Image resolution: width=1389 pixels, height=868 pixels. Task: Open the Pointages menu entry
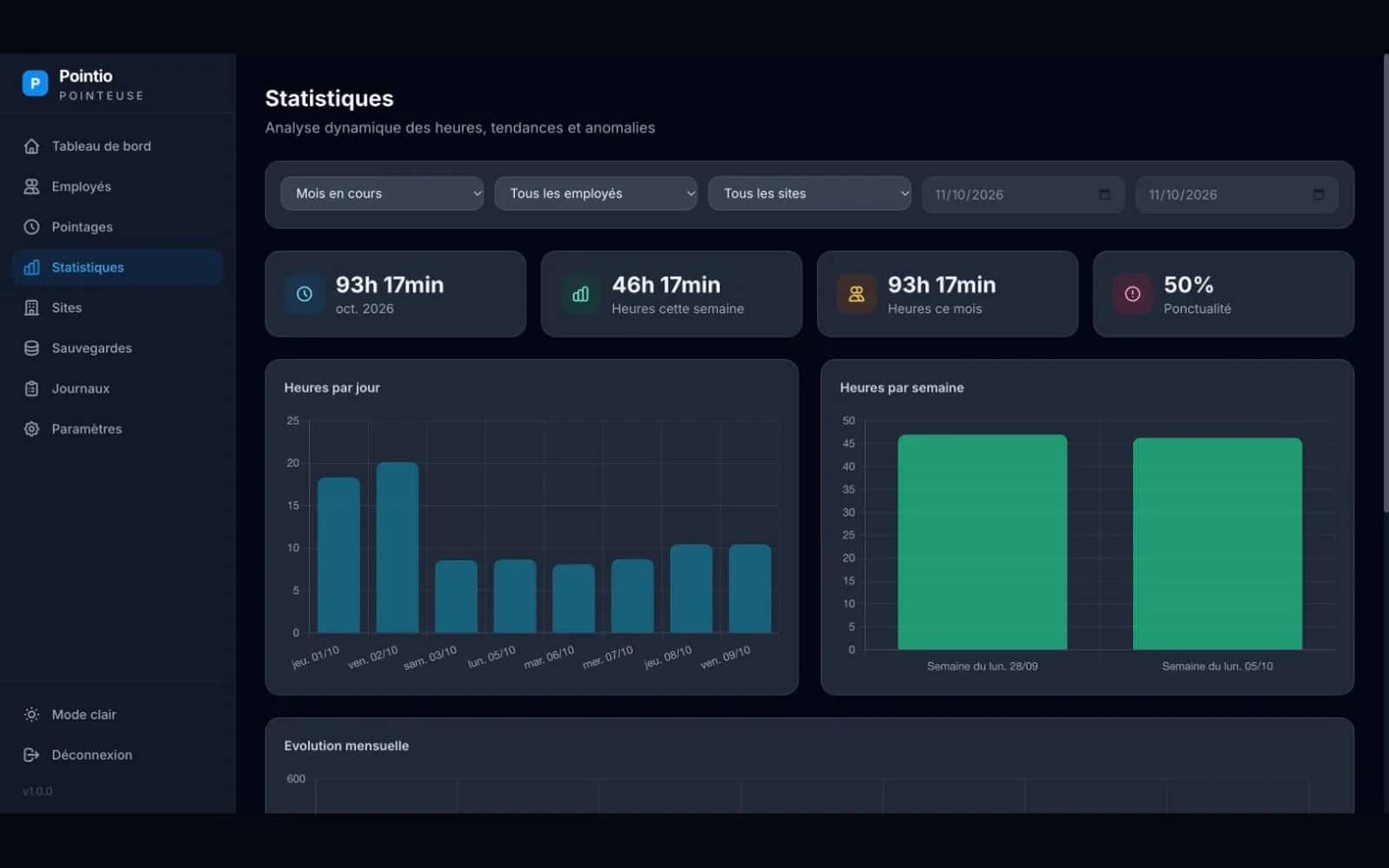[117, 227]
